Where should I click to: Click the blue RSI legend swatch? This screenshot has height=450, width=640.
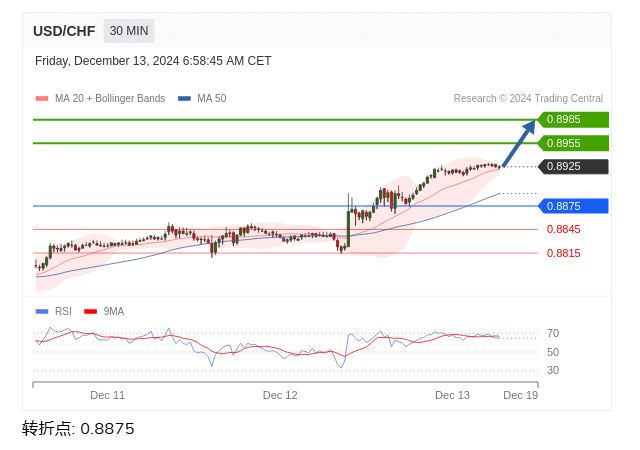point(42,312)
